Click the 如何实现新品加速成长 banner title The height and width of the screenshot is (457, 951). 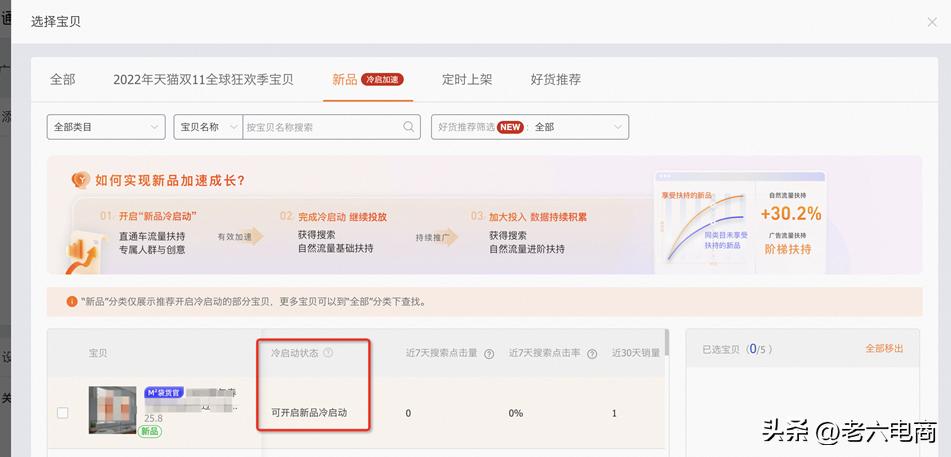click(x=170, y=180)
